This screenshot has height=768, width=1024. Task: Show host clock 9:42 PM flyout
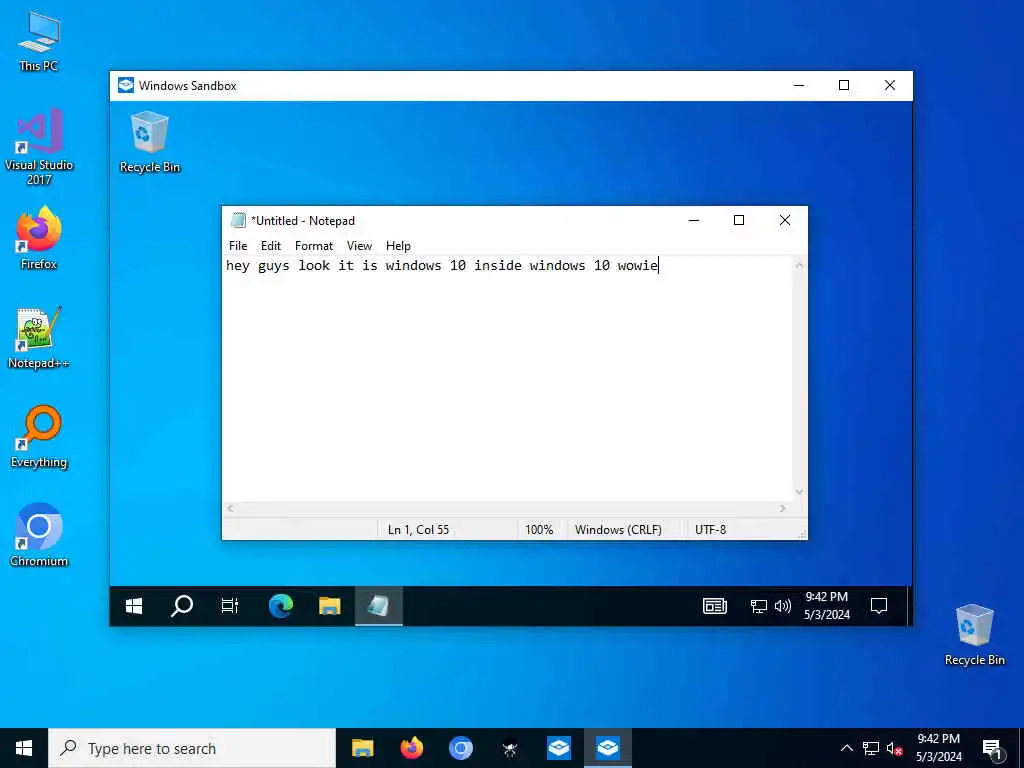(x=939, y=748)
